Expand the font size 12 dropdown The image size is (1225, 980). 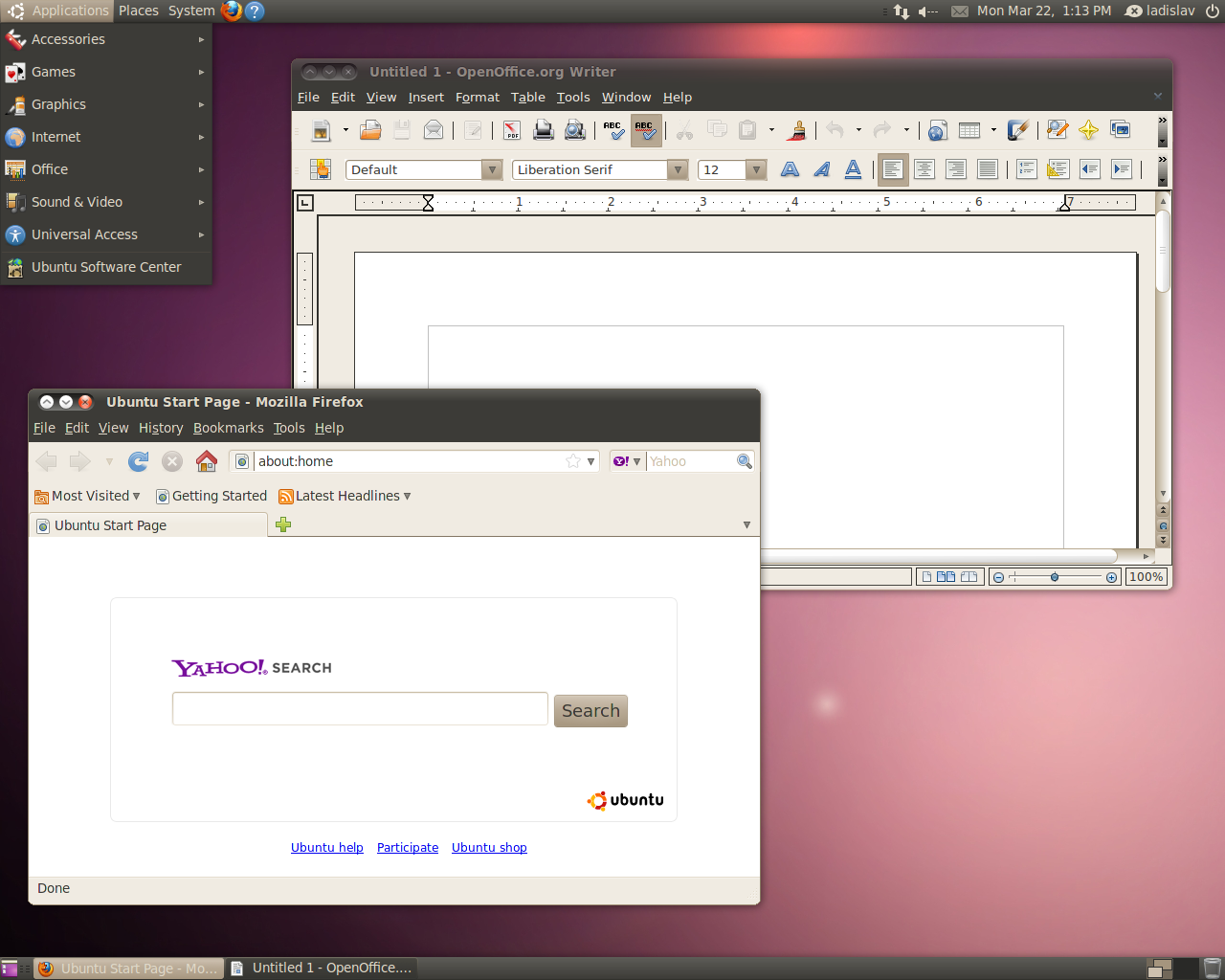tap(756, 169)
